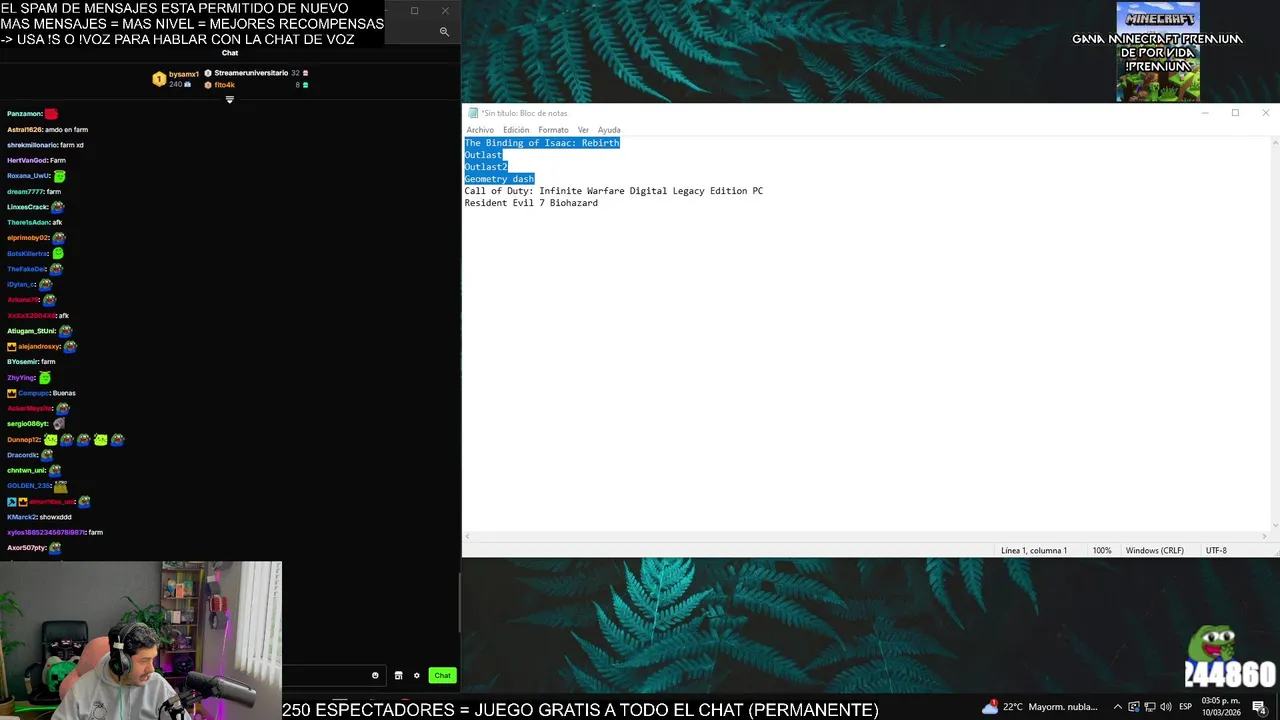Viewport: 1280px width, 720px height.
Task: Switch ESP input language indicator
Action: click(1184, 707)
